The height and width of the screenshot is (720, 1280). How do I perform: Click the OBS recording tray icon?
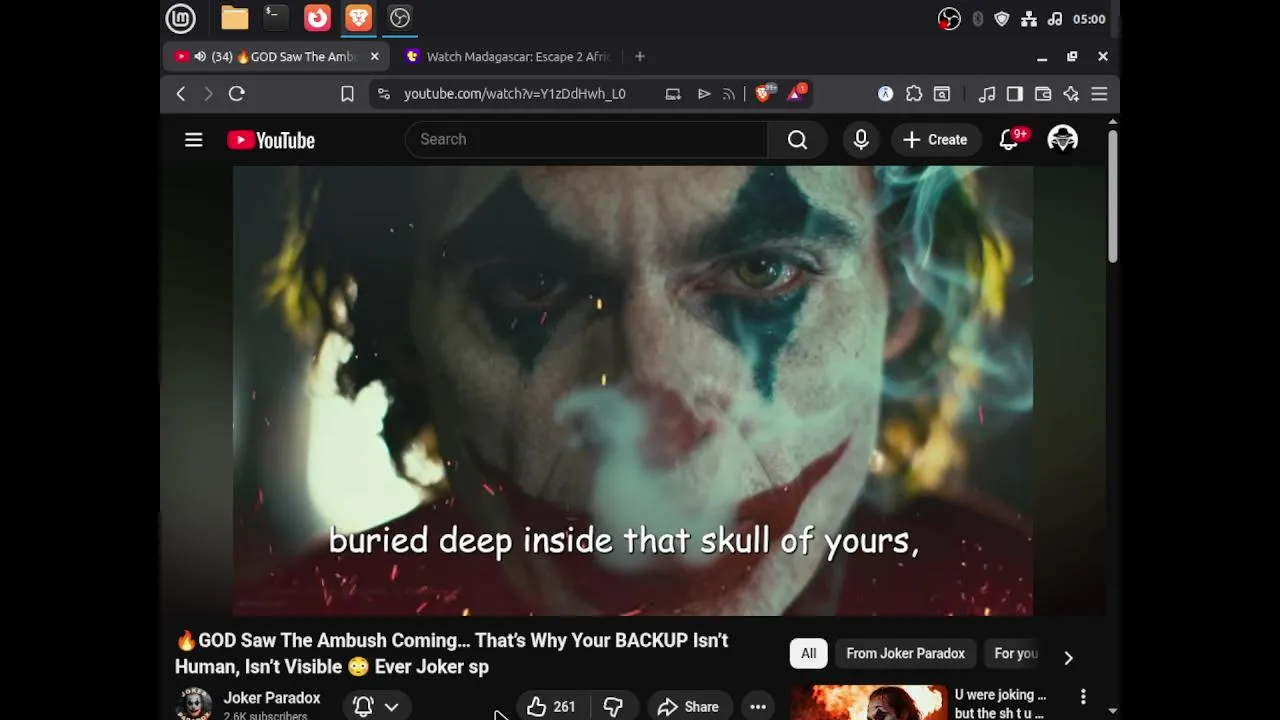[x=949, y=19]
